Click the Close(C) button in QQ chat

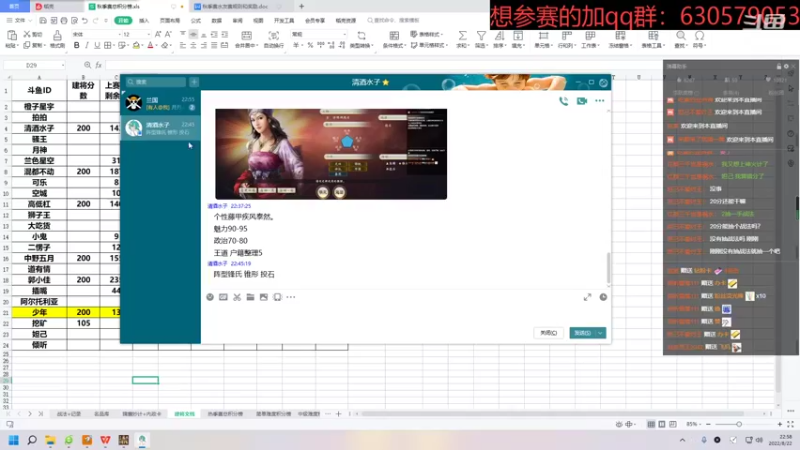tap(548, 333)
